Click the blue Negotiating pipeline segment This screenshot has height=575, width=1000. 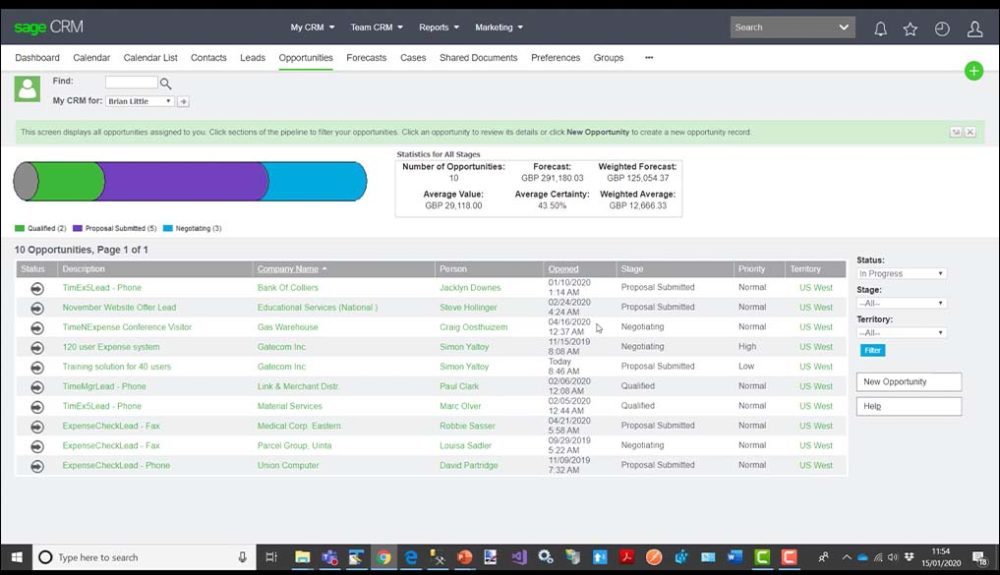(x=314, y=181)
